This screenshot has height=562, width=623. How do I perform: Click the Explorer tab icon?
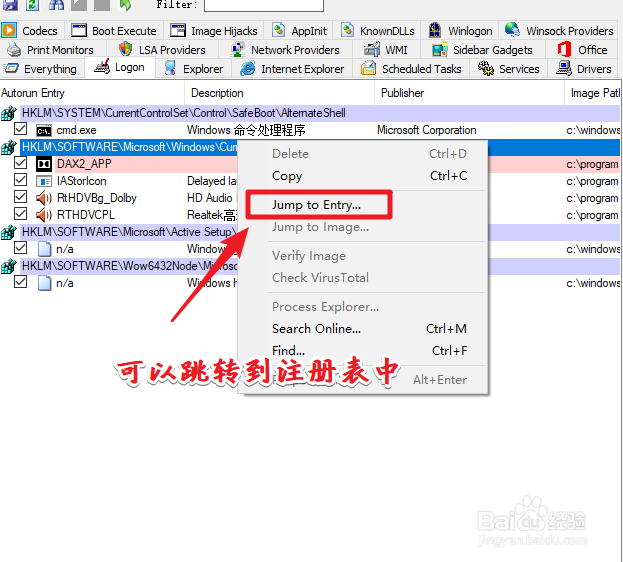pyautogui.click(x=170, y=68)
